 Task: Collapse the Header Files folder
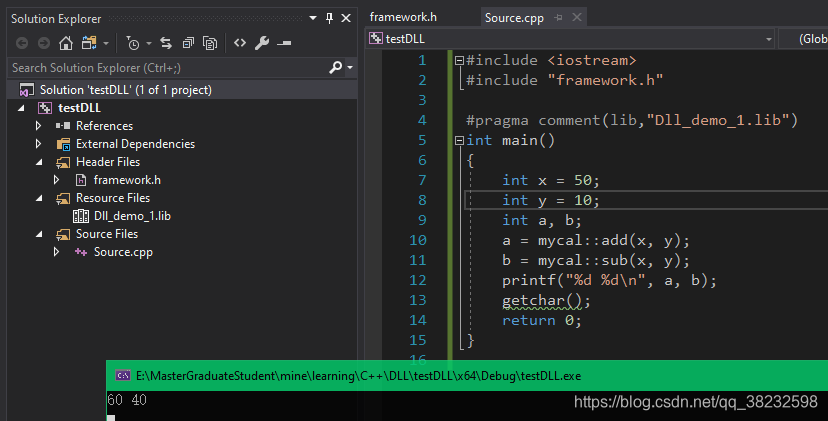pos(39,162)
